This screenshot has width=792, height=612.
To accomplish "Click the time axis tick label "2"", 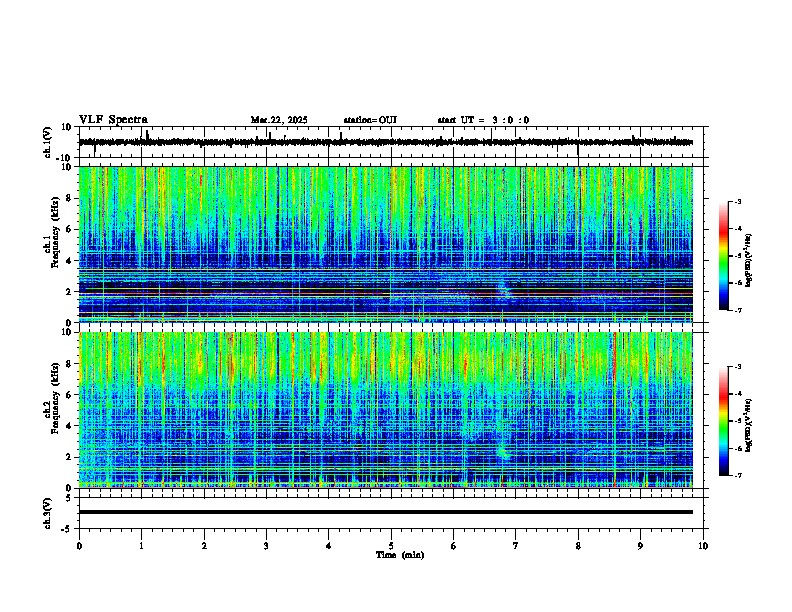I will pos(204,546).
